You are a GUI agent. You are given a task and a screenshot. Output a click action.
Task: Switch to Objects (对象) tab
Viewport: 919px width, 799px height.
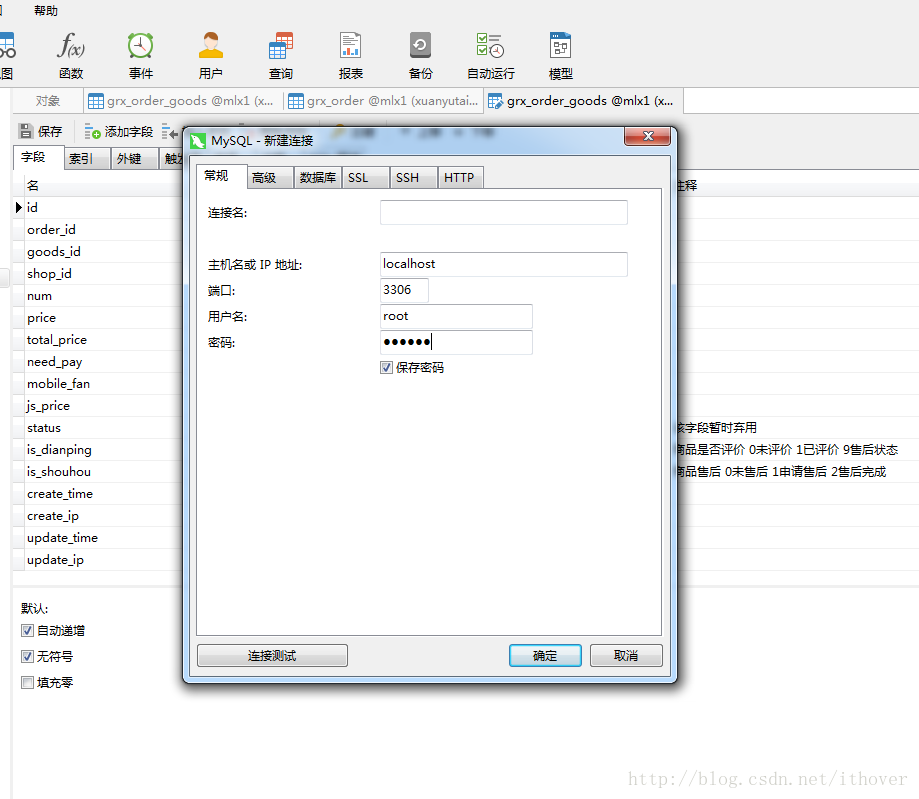click(x=47, y=101)
